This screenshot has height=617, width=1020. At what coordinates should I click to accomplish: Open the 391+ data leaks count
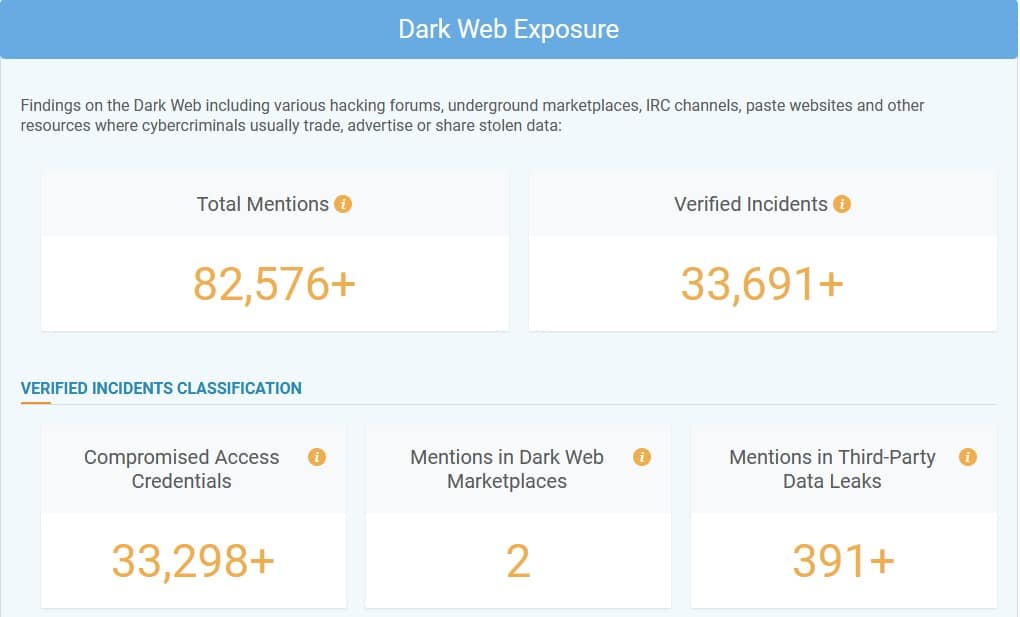click(843, 561)
